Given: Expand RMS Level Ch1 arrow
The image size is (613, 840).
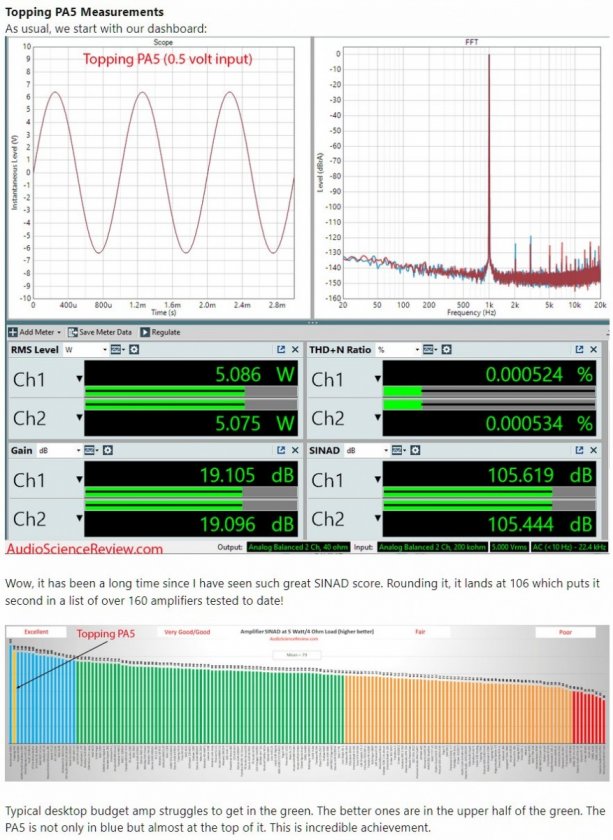Looking at the screenshot, I should (79, 379).
